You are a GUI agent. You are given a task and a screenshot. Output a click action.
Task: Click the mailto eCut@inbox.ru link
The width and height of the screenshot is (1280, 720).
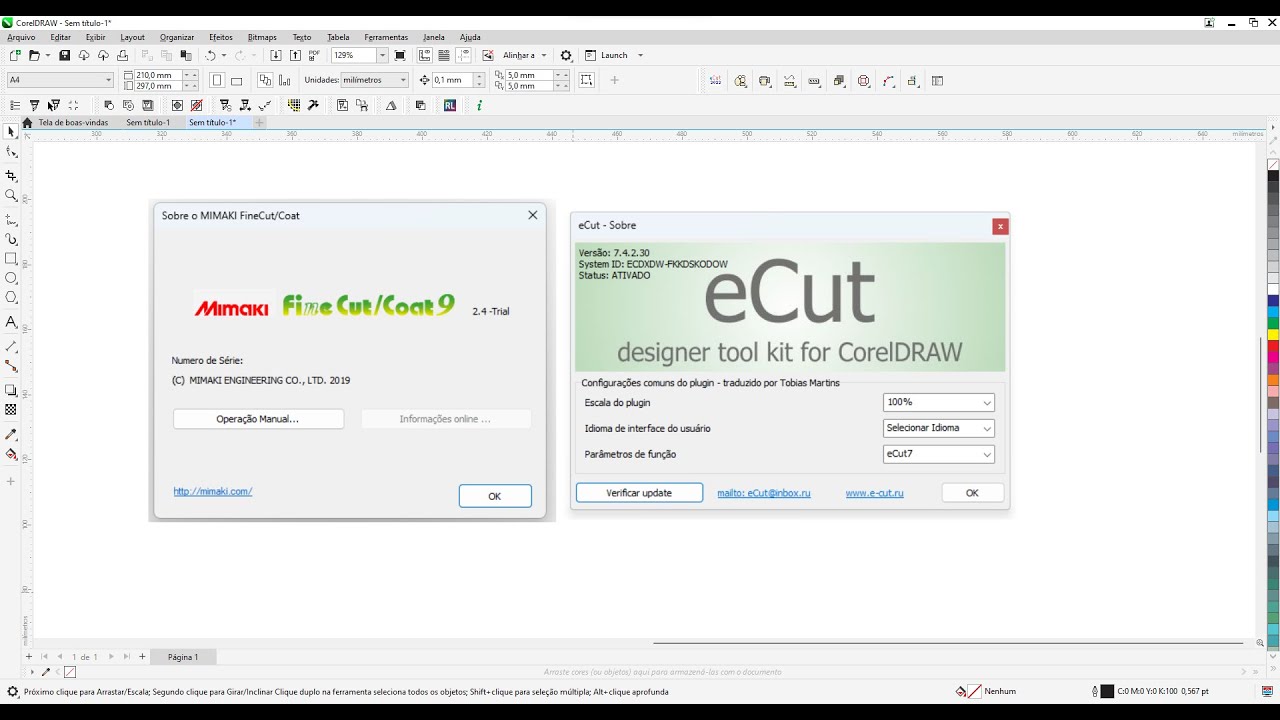(764, 493)
